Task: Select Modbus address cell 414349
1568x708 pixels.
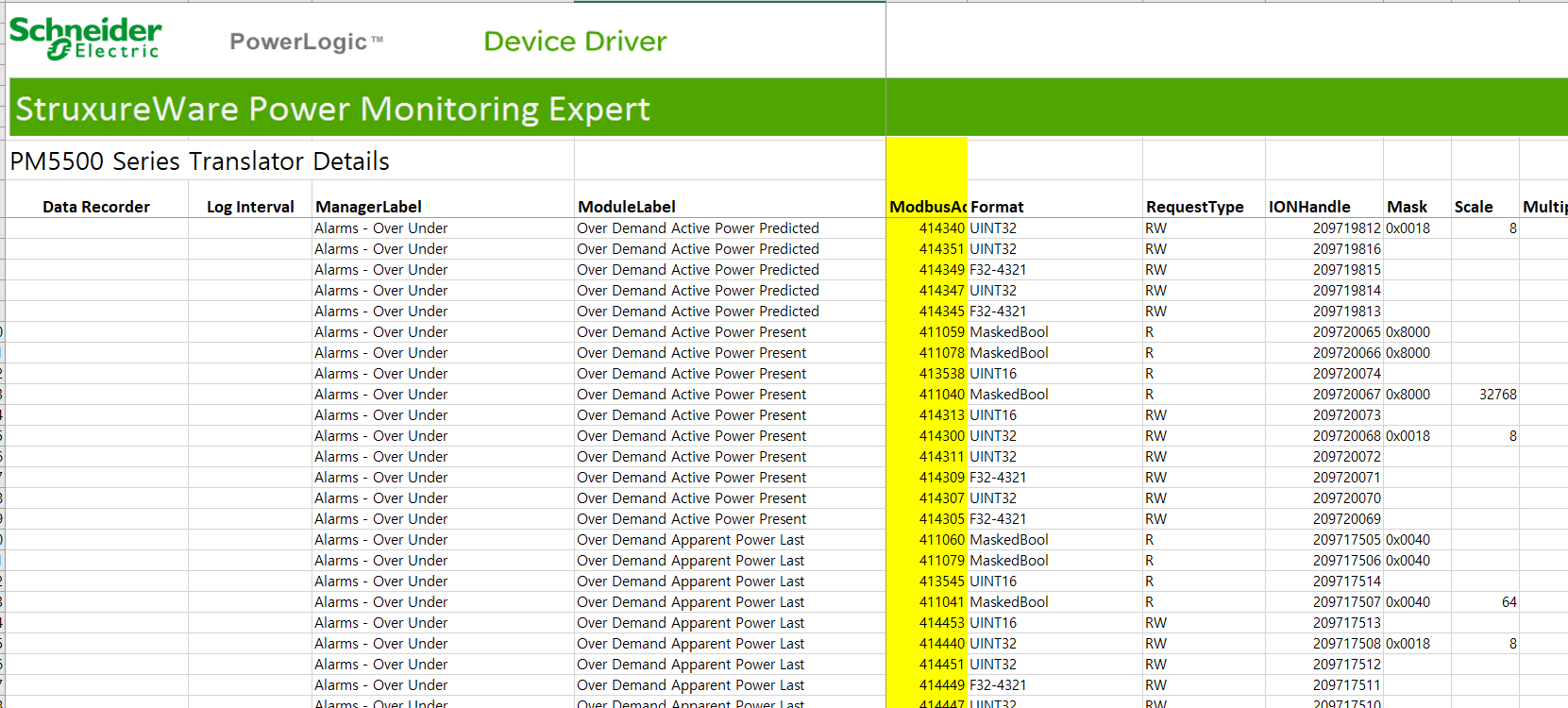Action: (927, 270)
